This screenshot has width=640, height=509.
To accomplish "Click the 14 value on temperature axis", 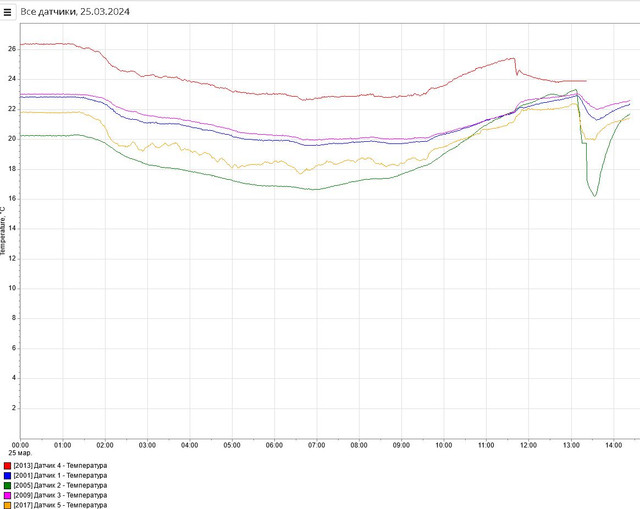I will click(x=12, y=229).
